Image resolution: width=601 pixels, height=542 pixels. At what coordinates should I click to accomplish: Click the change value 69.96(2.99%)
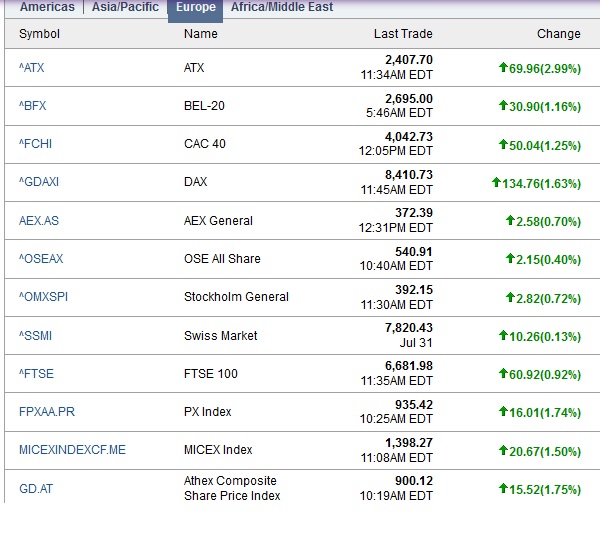tap(545, 69)
